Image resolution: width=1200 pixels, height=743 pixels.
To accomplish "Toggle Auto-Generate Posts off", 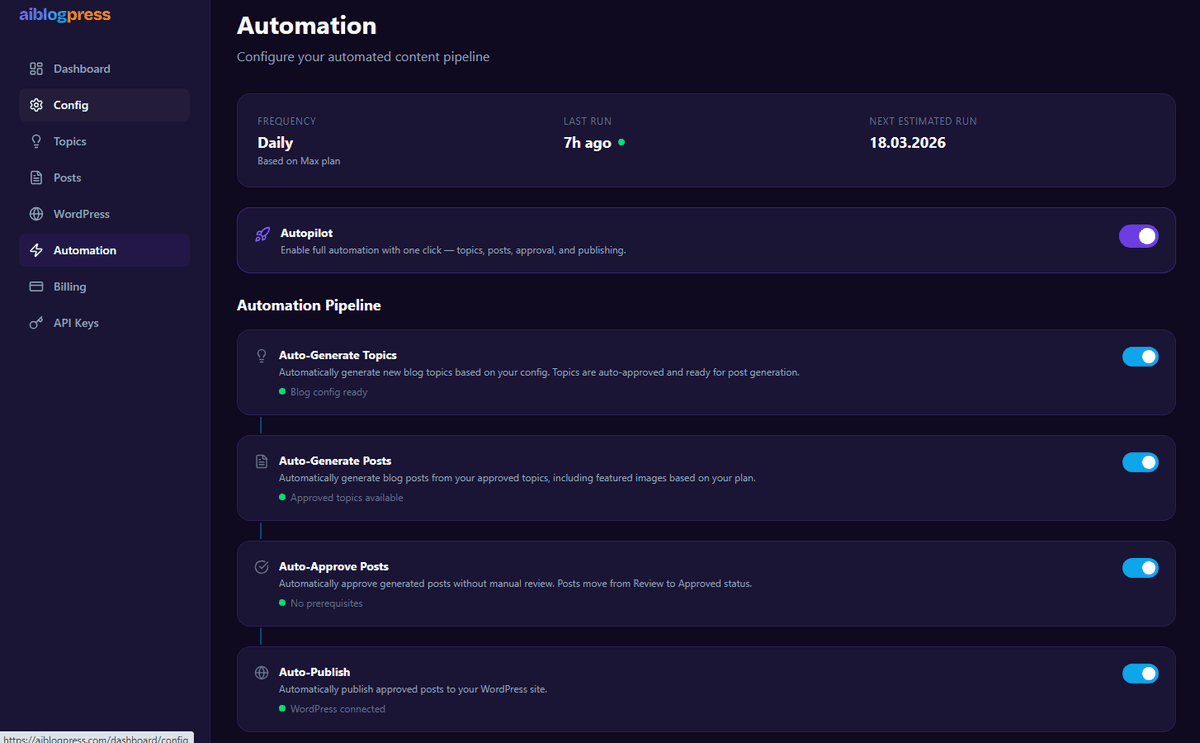I will [x=1140, y=462].
